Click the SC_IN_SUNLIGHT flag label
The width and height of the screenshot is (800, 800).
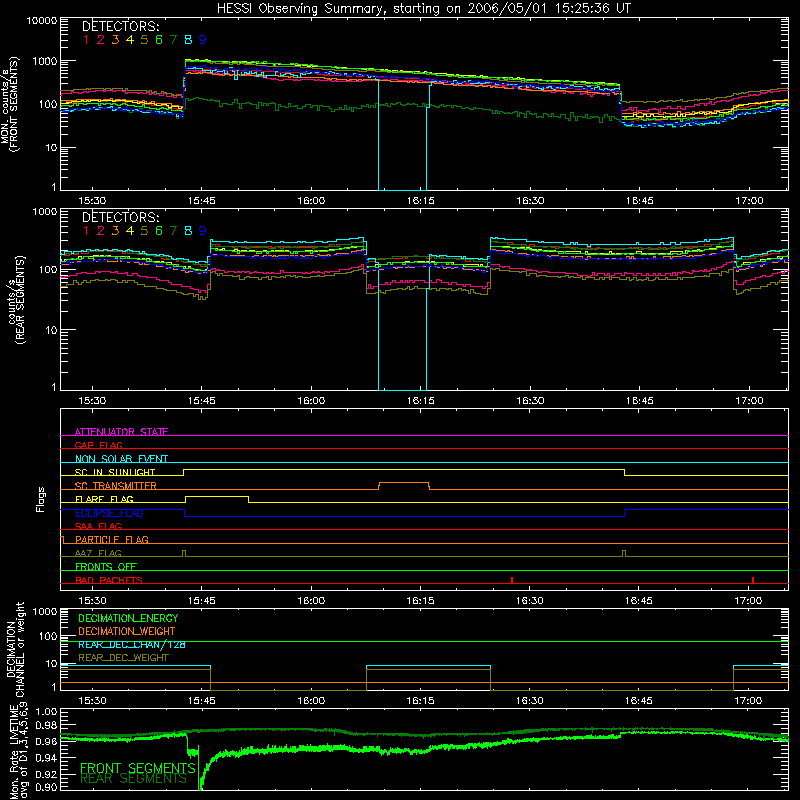115,472
